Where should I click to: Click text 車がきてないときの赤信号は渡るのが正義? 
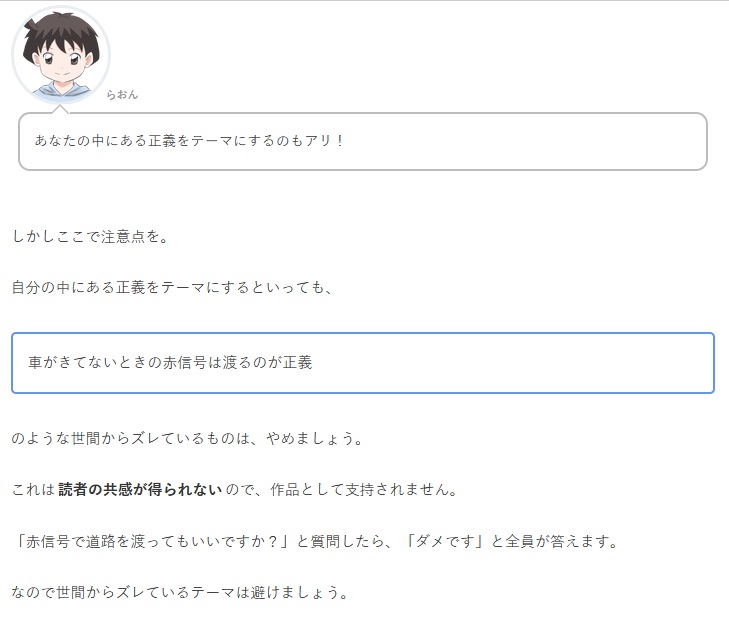click(x=170, y=362)
